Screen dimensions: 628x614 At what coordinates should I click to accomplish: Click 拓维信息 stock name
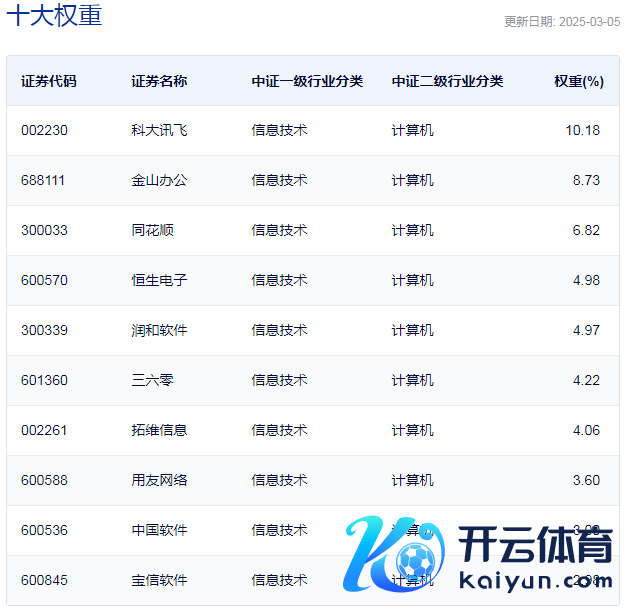pos(159,430)
